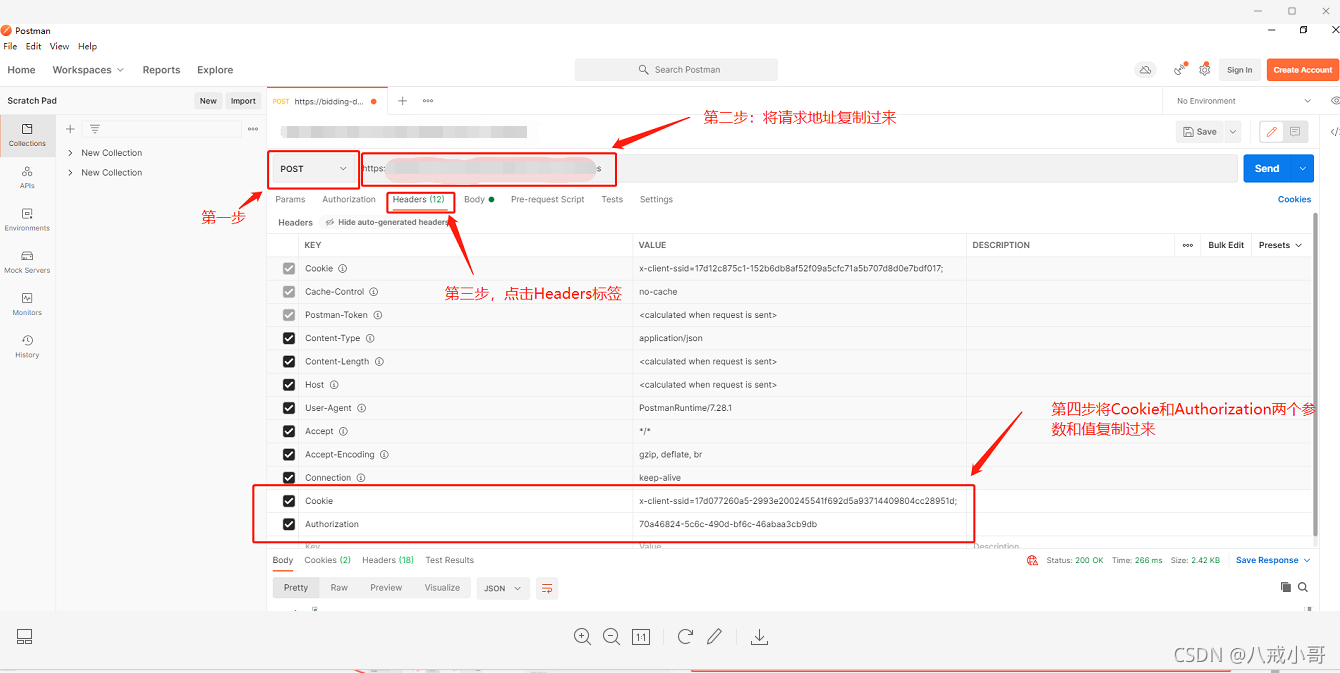
Task: Uncheck the Authorization header checkbox
Action: (x=289, y=524)
